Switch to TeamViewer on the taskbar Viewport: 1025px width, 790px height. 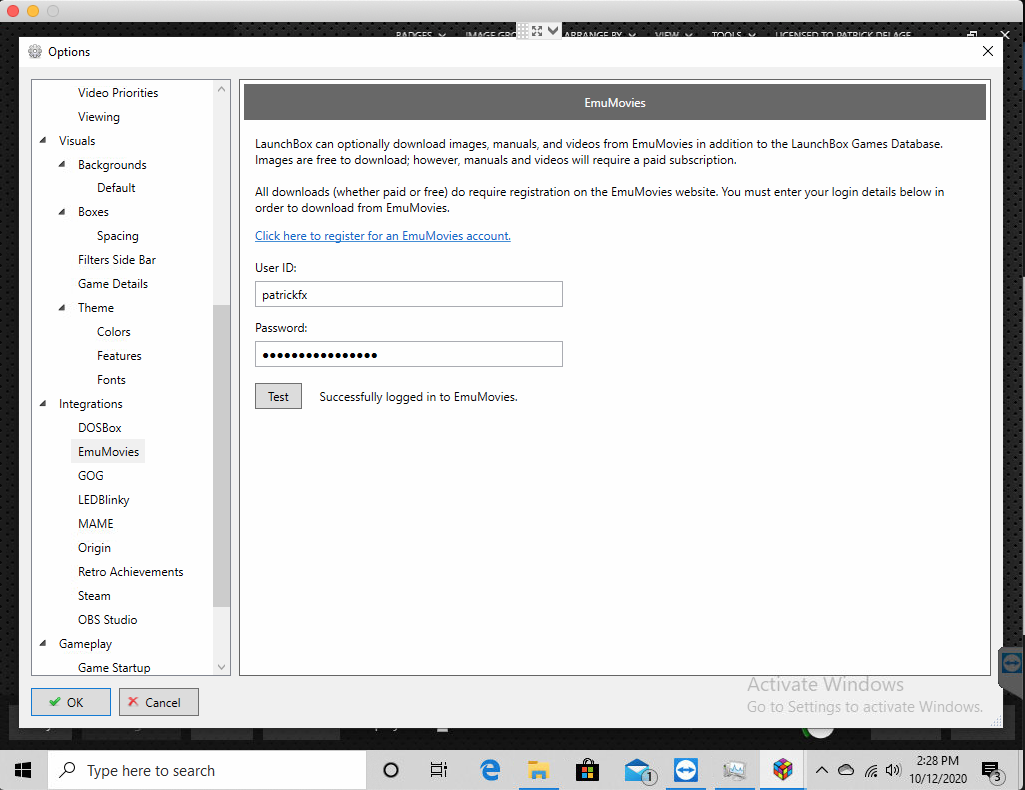pyautogui.click(x=686, y=770)
